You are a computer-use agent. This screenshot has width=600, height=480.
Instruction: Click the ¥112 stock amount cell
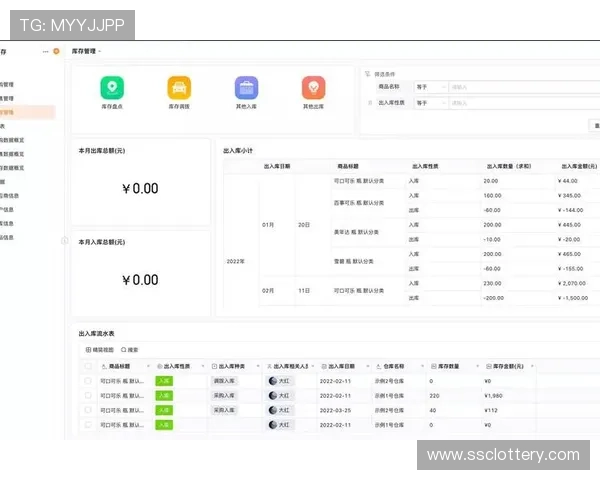click(x=491, y=410)
